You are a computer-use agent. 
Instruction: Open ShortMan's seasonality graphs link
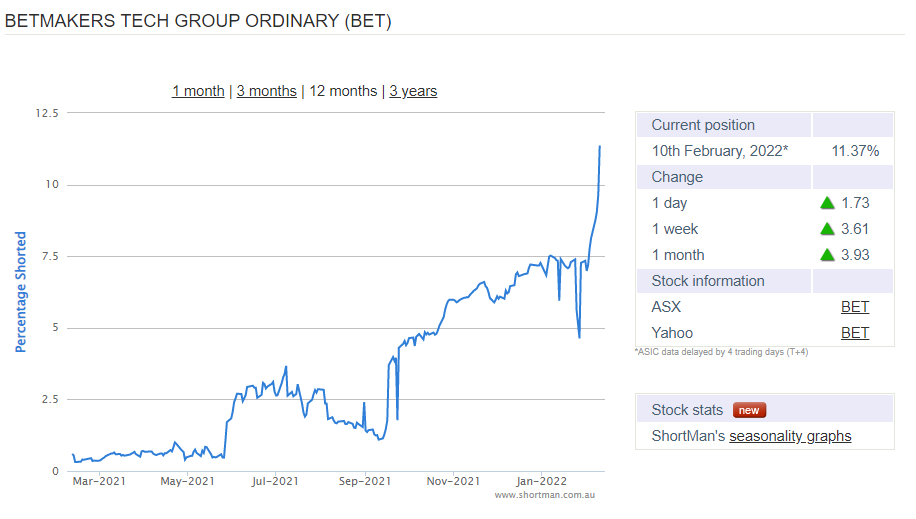point(790,436)
